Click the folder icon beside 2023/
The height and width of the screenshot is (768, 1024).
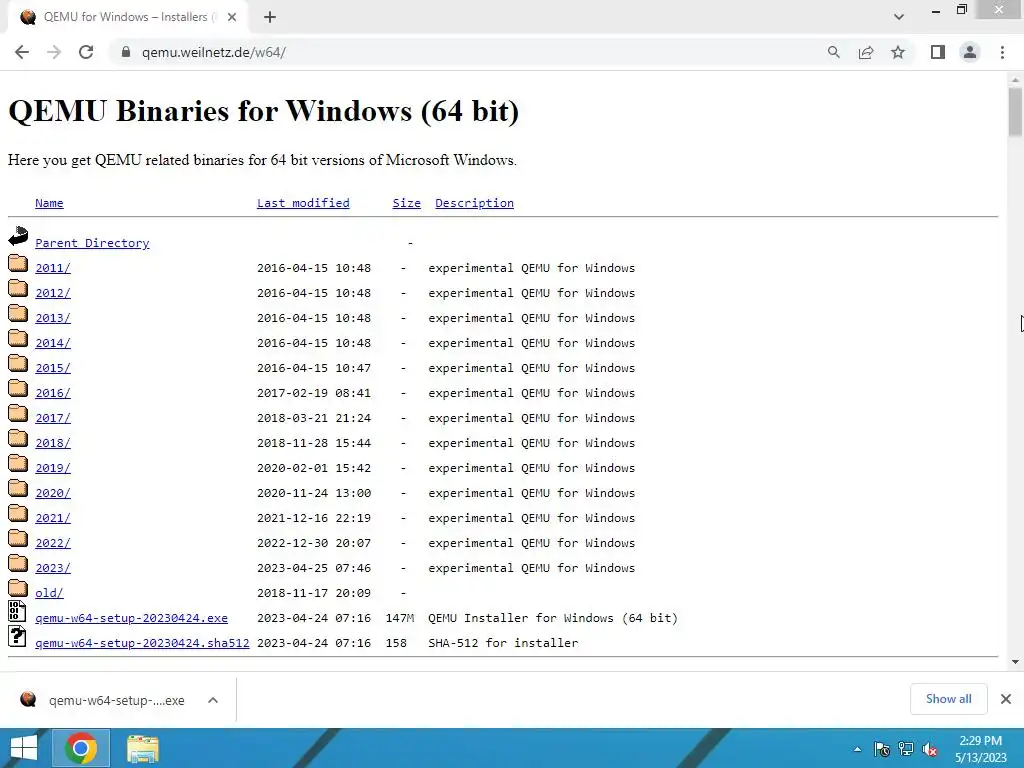(x=18, y=564)
